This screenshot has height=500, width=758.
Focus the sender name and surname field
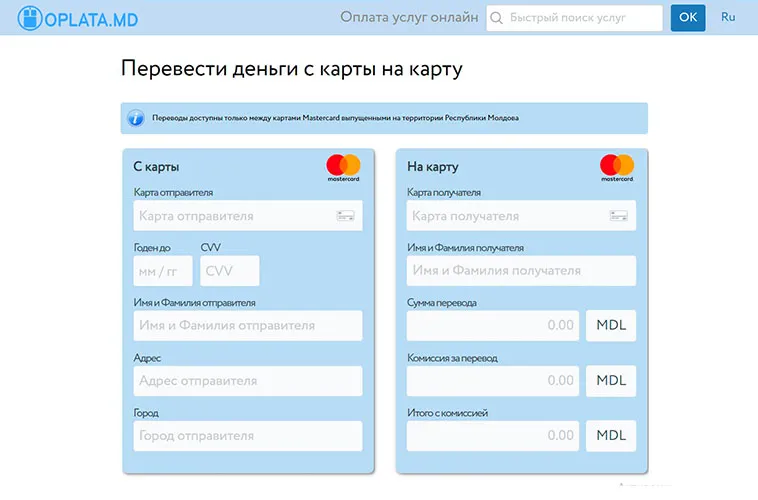247,326
